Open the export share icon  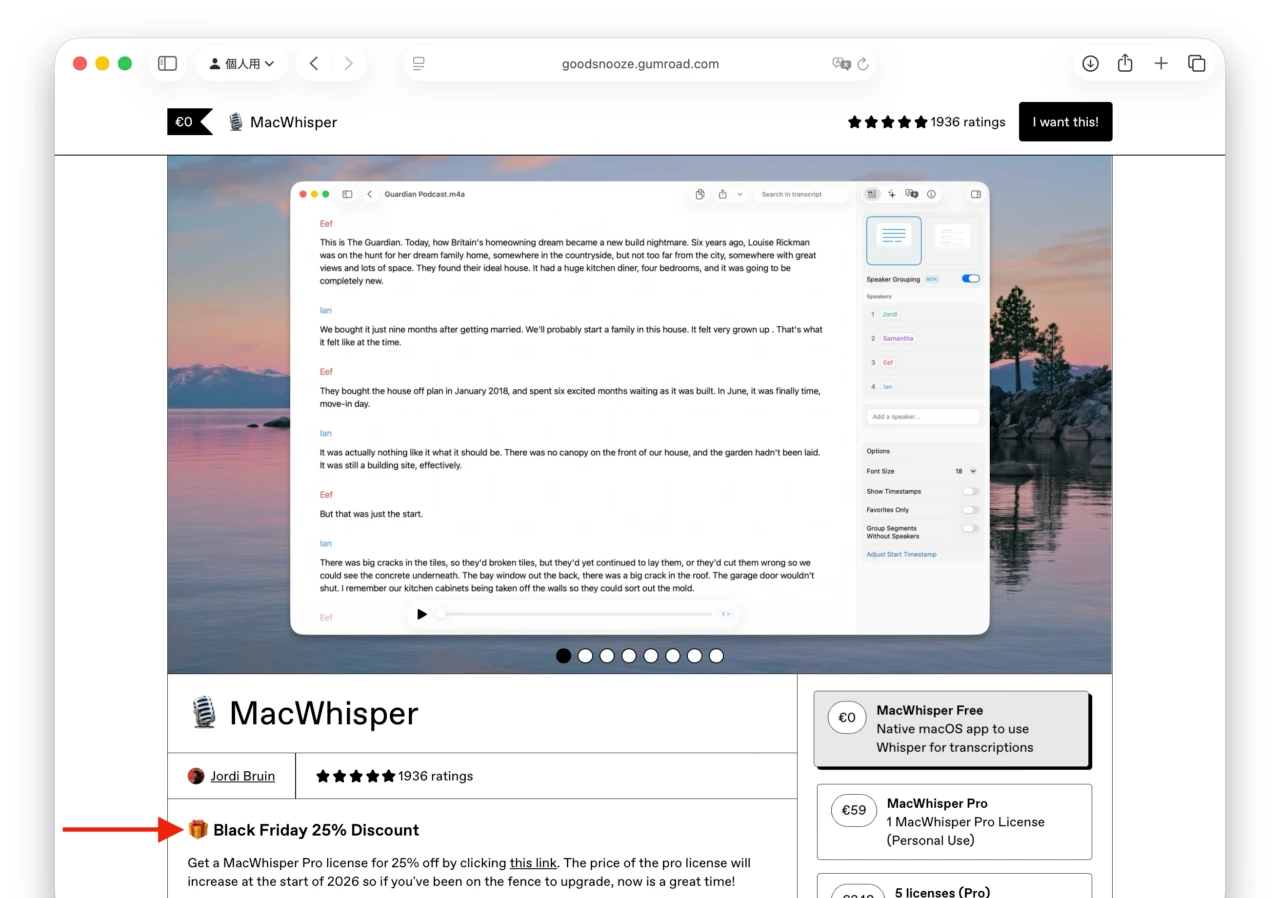[722, 194]
